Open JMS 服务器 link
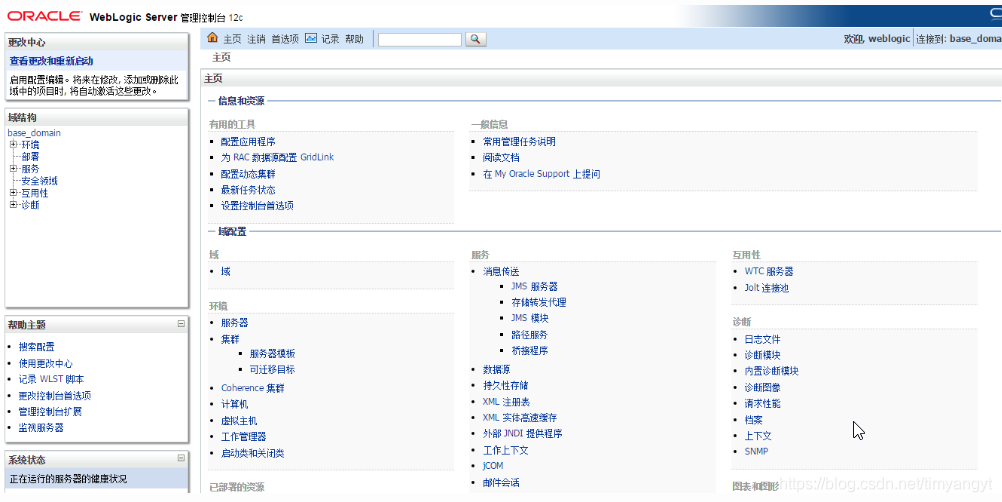Image resolution: width=1002 pixels, height=502 pixels. pos(534,287)
